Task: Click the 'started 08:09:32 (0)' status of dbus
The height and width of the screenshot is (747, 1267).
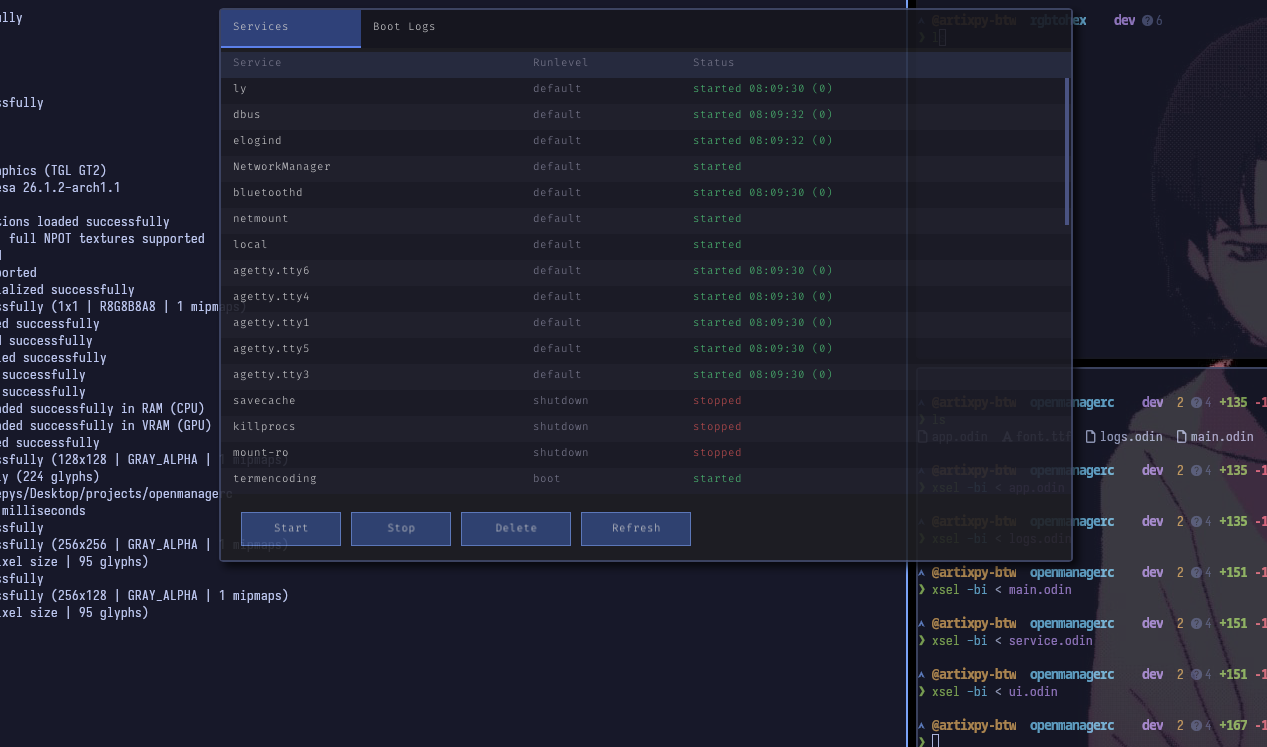Action: (763, 115)
